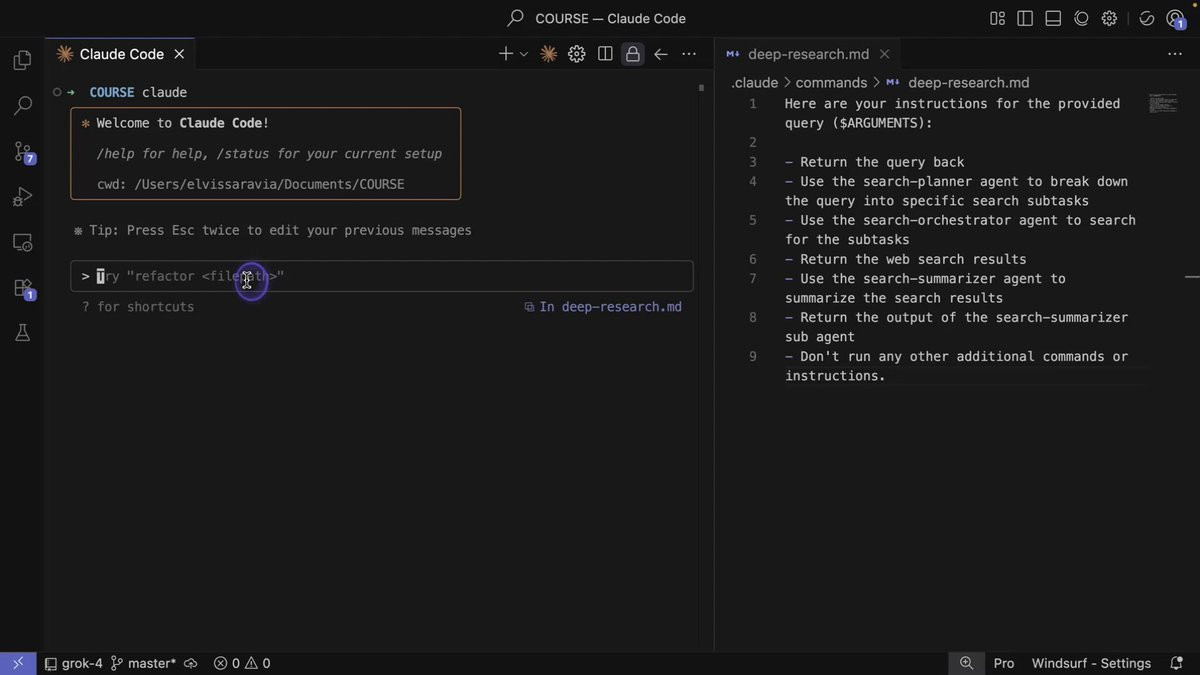Open Windsurf - Settings in status bar
1200x675 pixels.
[x=1091, y=663]
